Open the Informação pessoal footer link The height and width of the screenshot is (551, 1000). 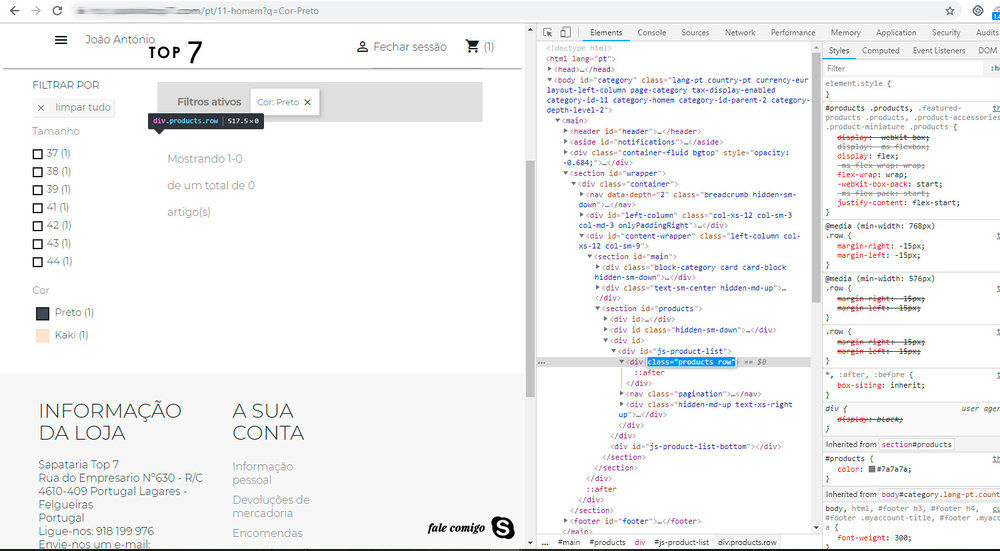click(263, 473)
